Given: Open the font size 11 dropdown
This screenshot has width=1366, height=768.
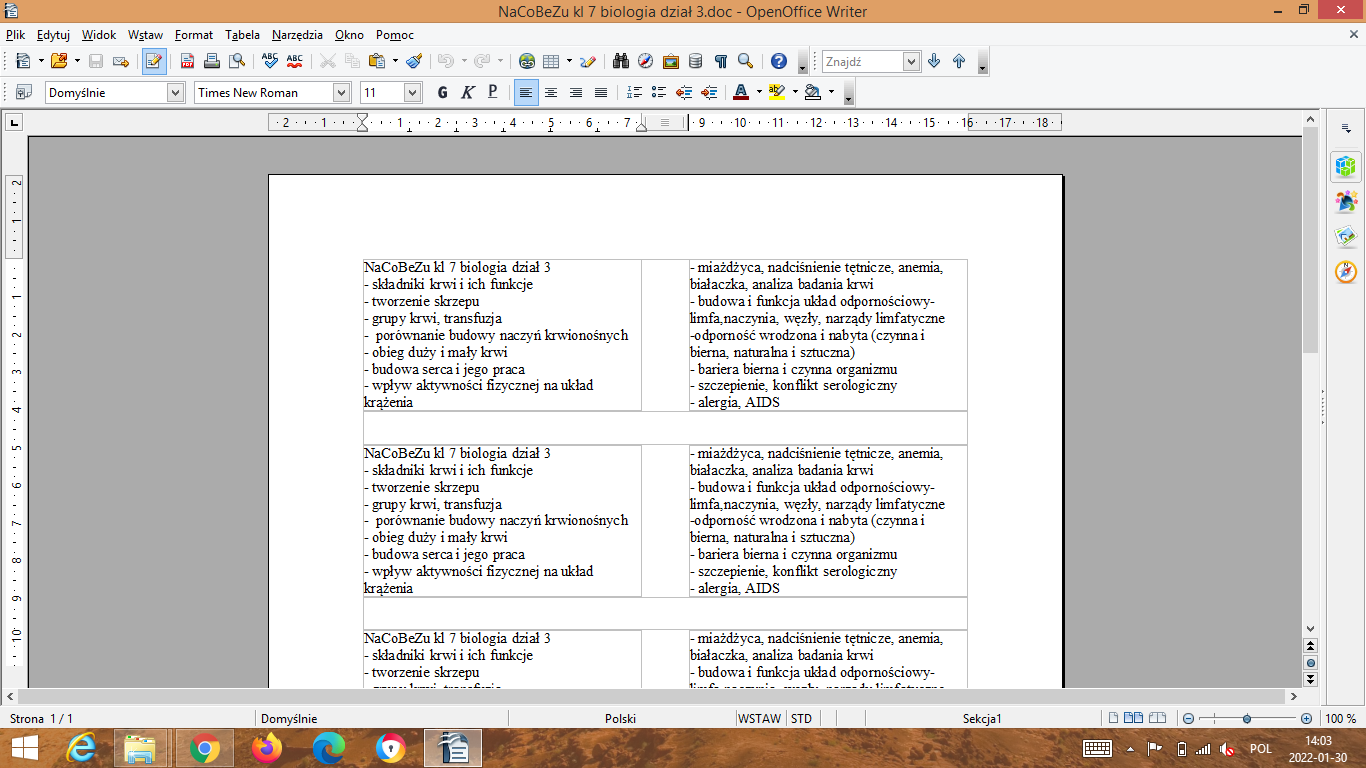Looking at the screenshot, I should point(412,92).
